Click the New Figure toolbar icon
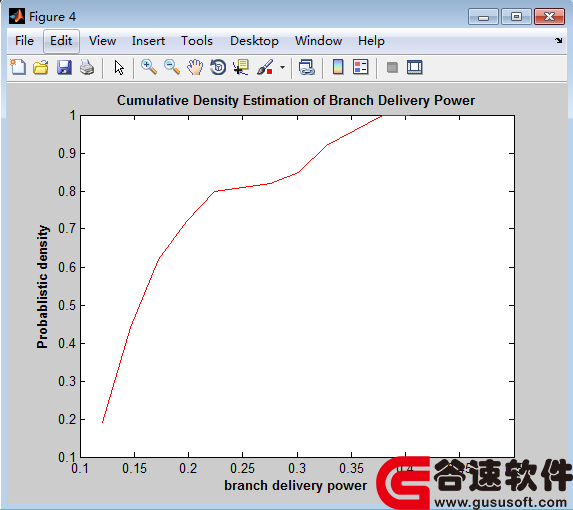Viewport: 573px width, 510px height. coord(18,68)
